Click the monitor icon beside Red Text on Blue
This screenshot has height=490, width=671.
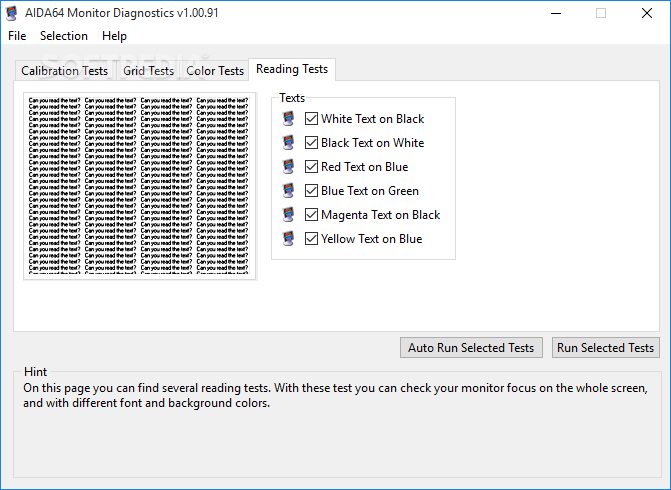pyautogui.click(x=289, y=166)
